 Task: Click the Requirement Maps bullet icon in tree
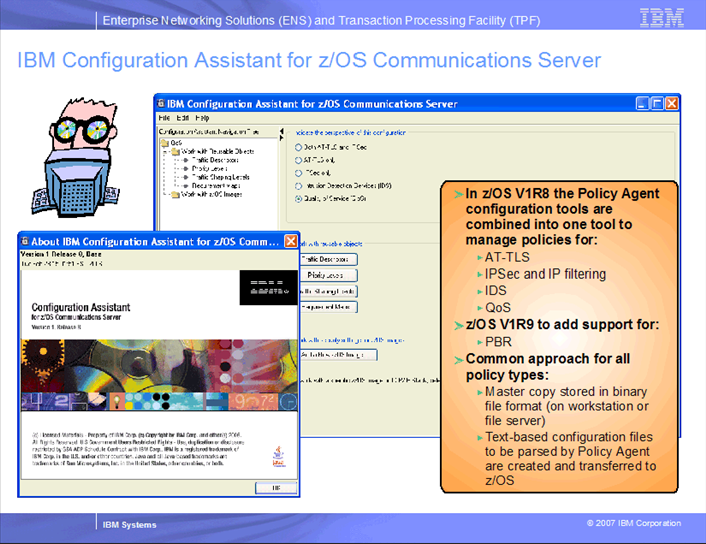[186, 186]
